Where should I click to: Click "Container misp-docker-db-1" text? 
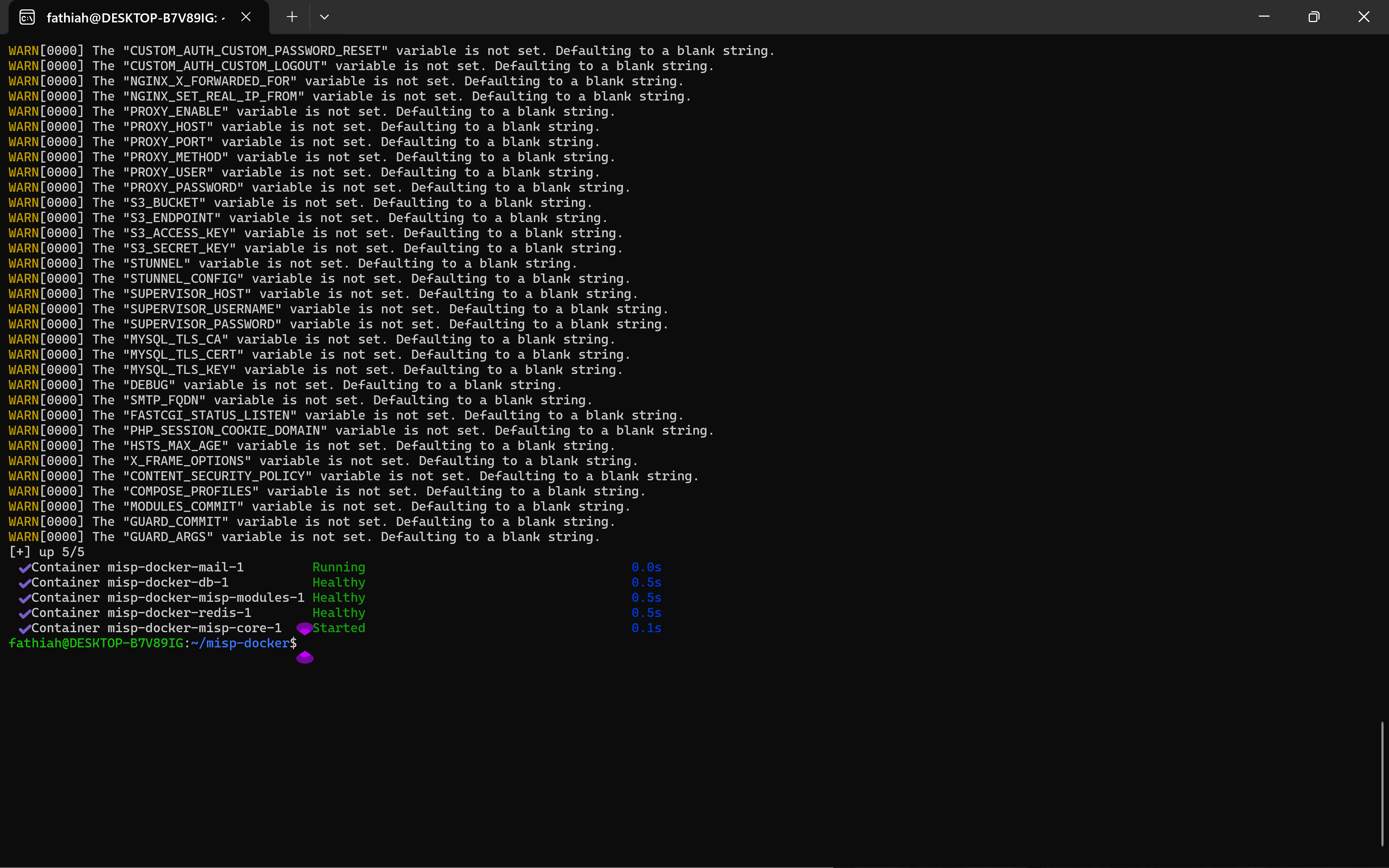tap(130, 583)
